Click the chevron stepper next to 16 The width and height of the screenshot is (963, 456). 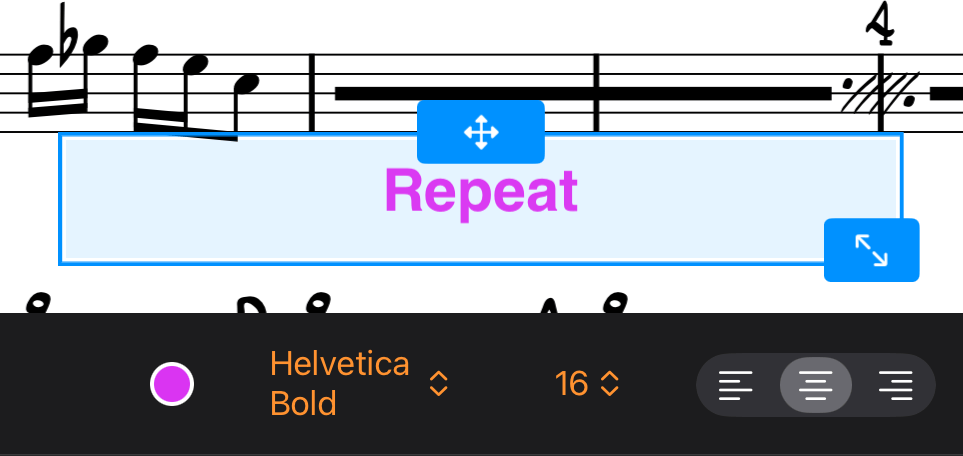click(610, 384)
